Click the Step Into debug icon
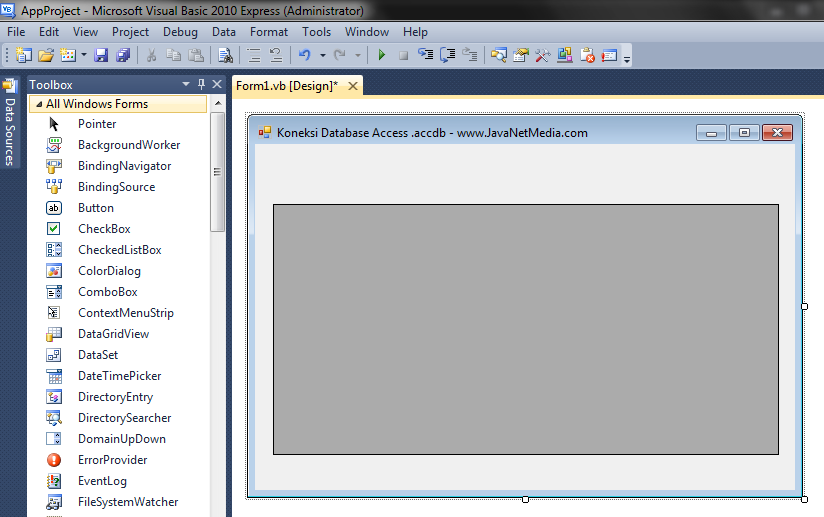824x517 pixels. tap(426, 55)
